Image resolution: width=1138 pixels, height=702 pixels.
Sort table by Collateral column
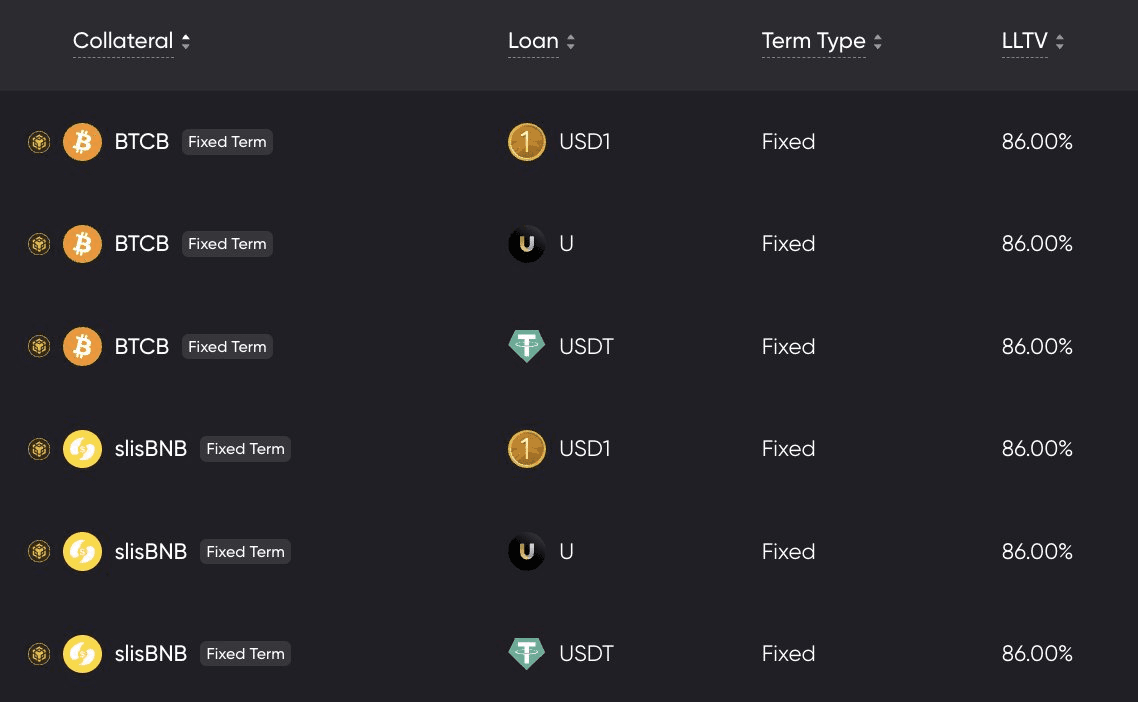(186, 42)
